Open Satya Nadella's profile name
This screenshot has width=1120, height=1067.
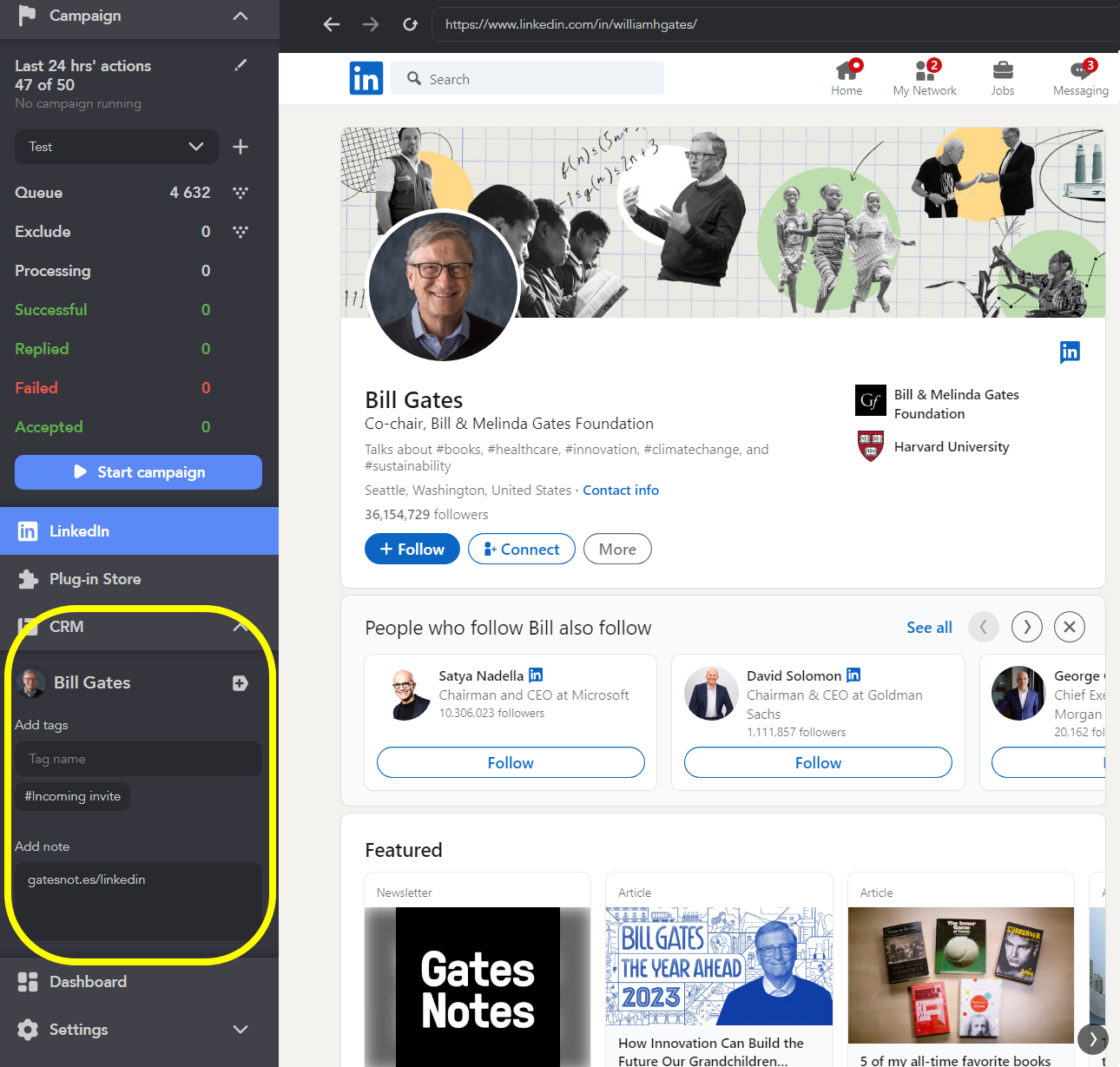tap(481, 675)
